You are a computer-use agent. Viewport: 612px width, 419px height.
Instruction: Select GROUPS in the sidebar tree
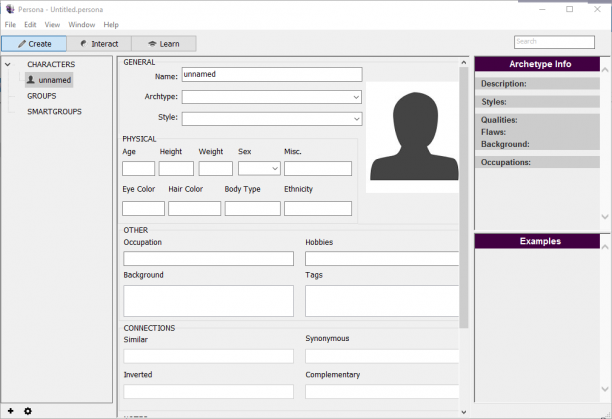42,96
